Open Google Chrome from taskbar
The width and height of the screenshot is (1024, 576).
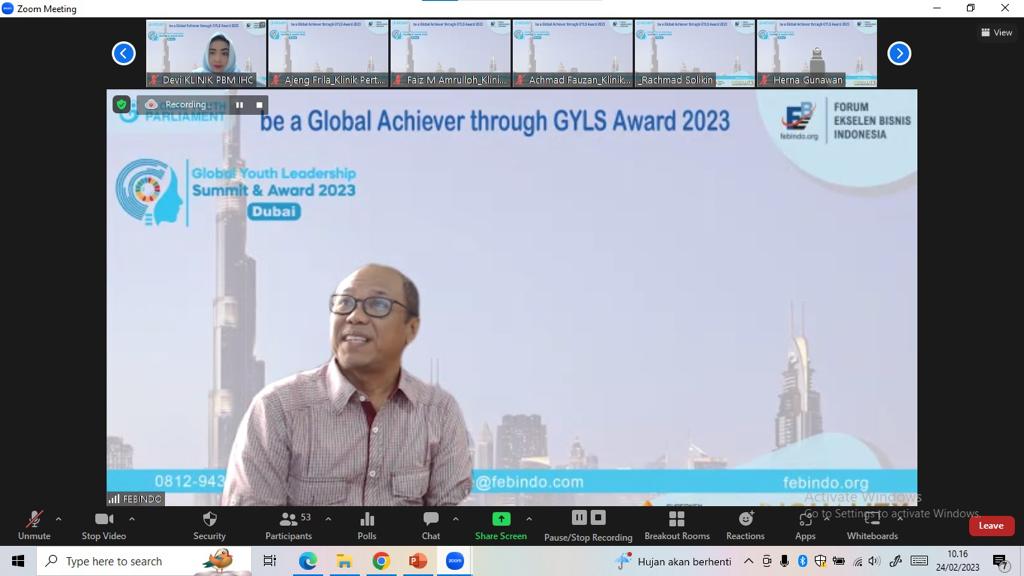pyautogui.click(x=381, y=561)
